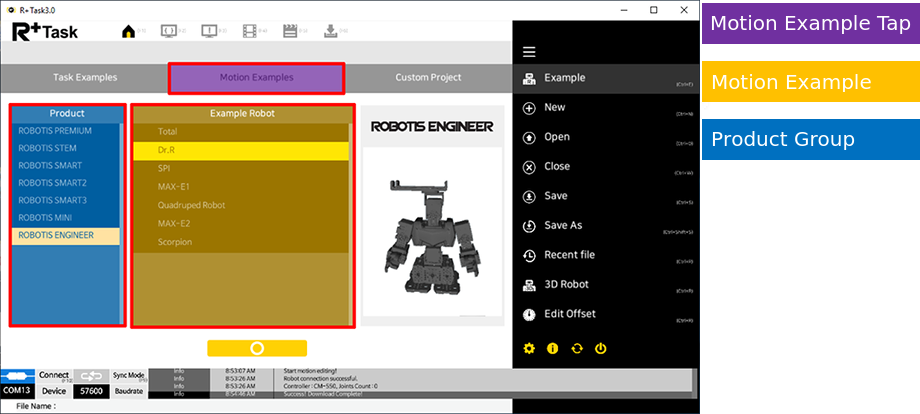920x414 pixels.
Task: Click the ROBOTIS ENGINEER preview title
Action: (432, 127)
